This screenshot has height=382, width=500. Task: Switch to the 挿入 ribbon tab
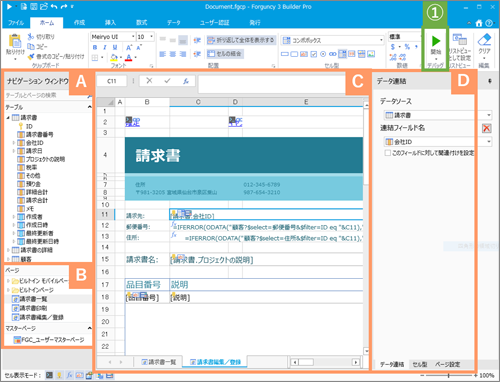click(110, 23)
